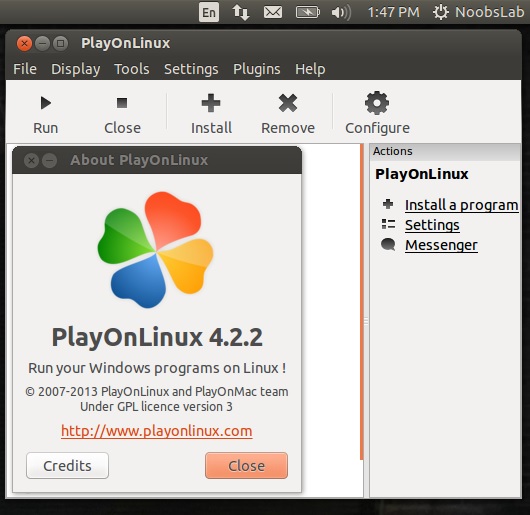Click the Close stop icon in toolbar
Image resolution: width=530 pixels, height=515 pixels.
click(122, 103)
